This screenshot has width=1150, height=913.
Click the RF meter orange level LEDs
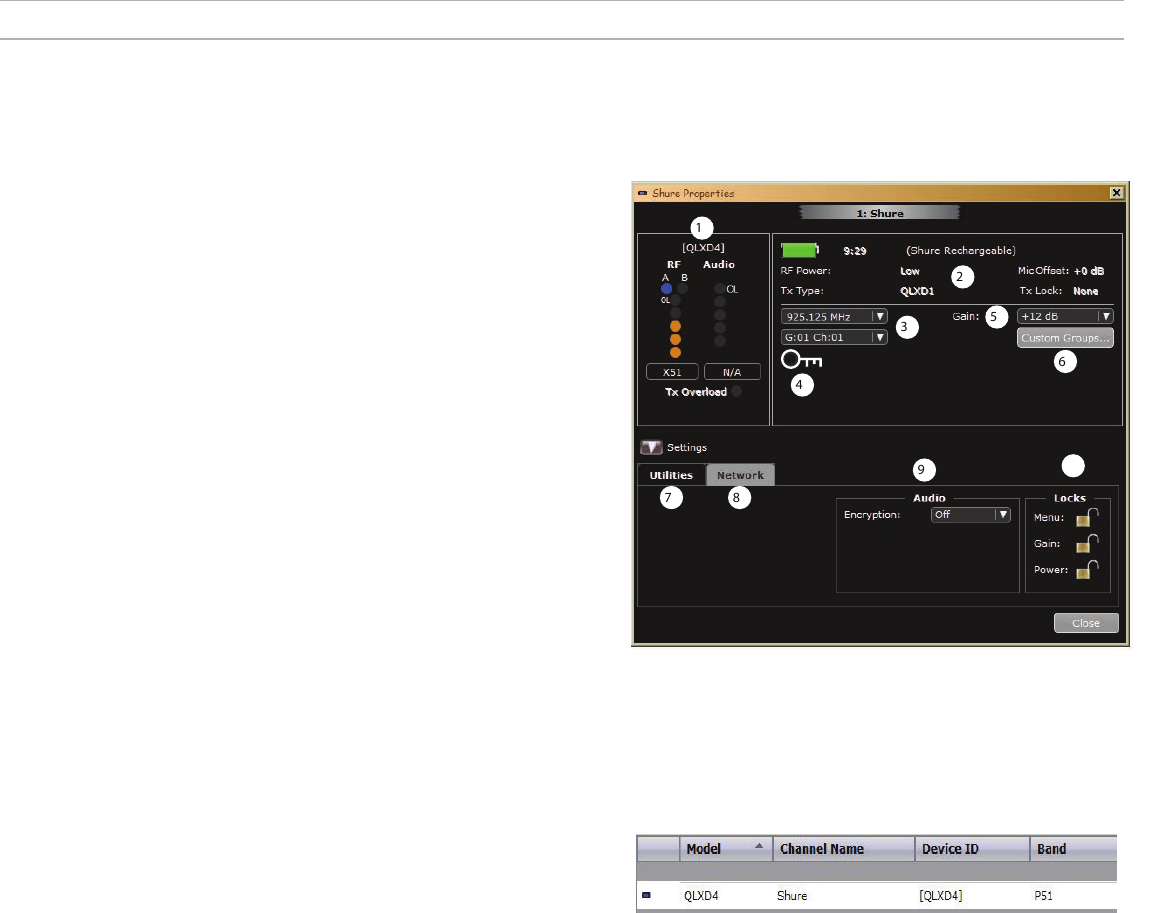tap(675, 339)
